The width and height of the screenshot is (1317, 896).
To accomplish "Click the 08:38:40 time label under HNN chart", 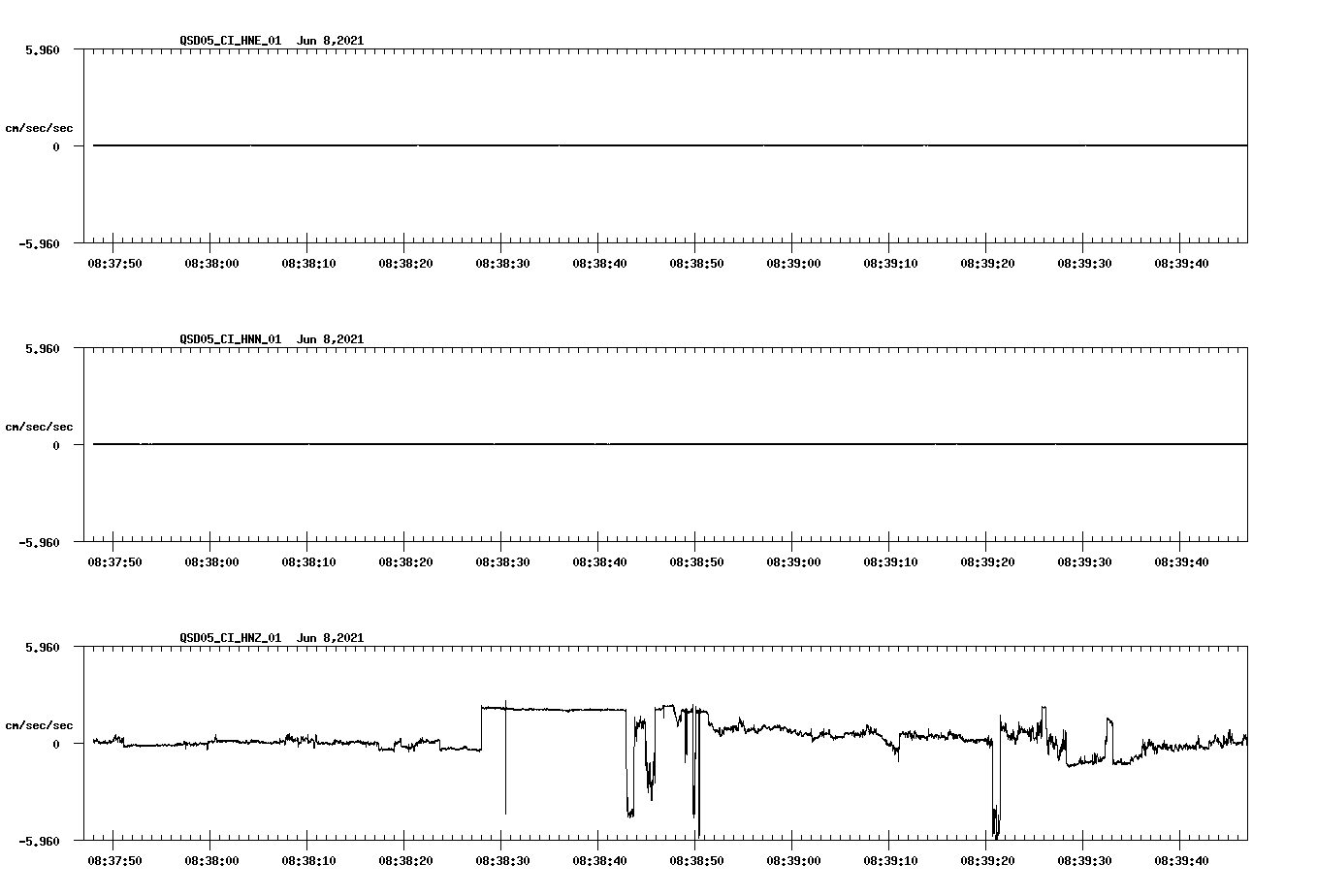I will click(x=599, y=562).
